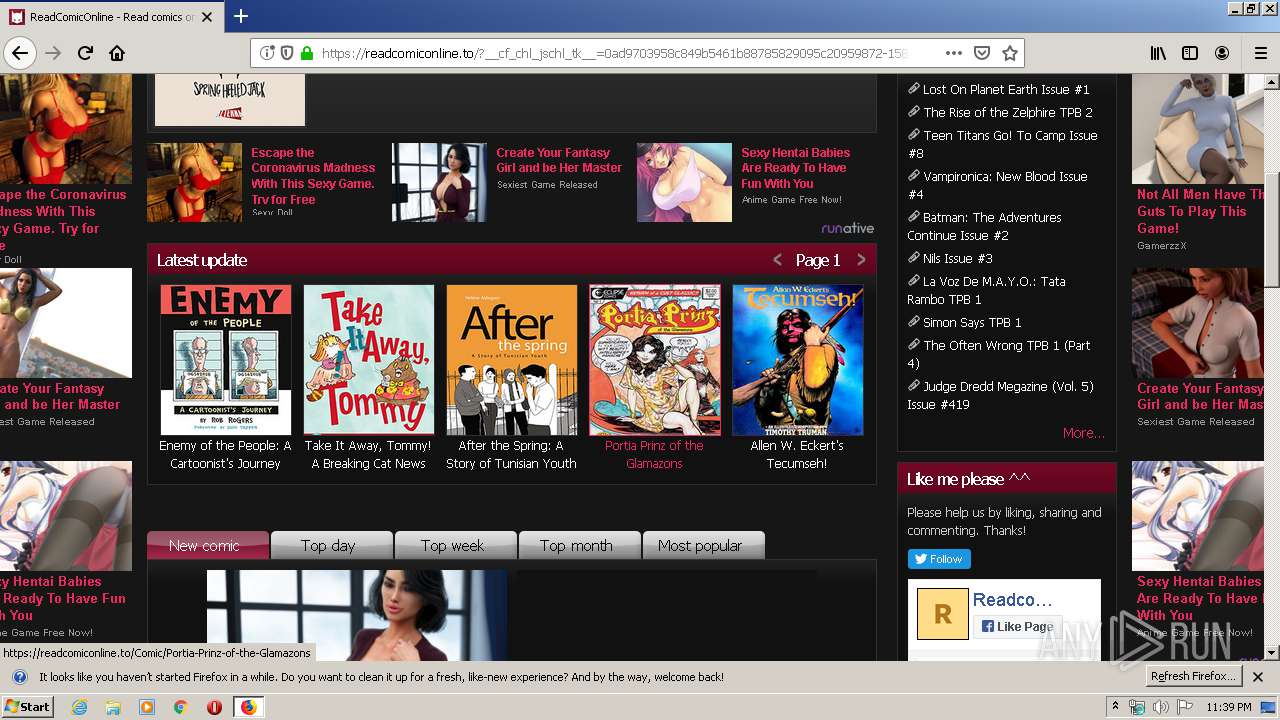1280x720 pixels.
Task: Open Nils Issue #3 link
Action: 957,258
